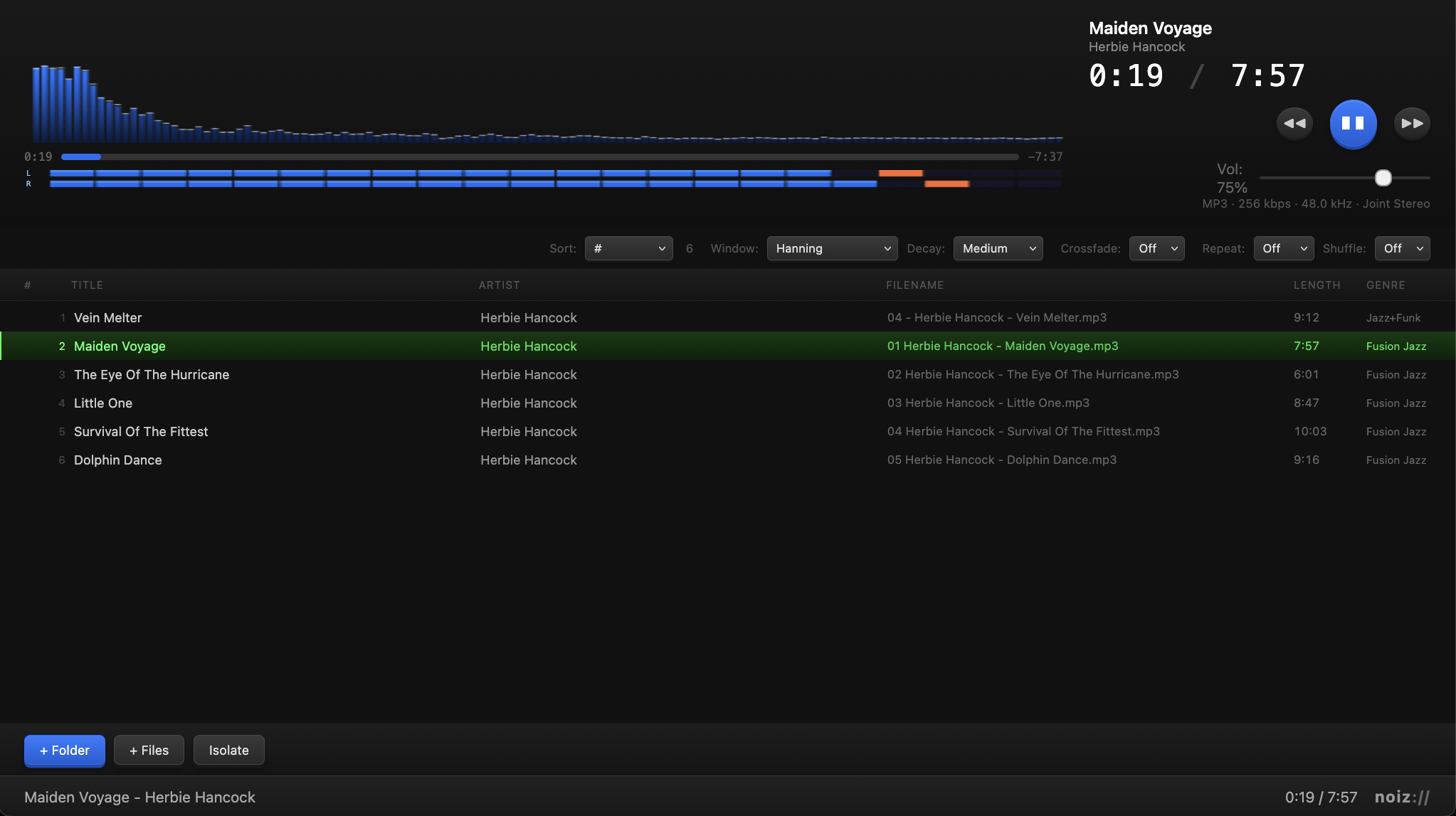Open the Shuffle dropdown

click(x=1402, y=248)
